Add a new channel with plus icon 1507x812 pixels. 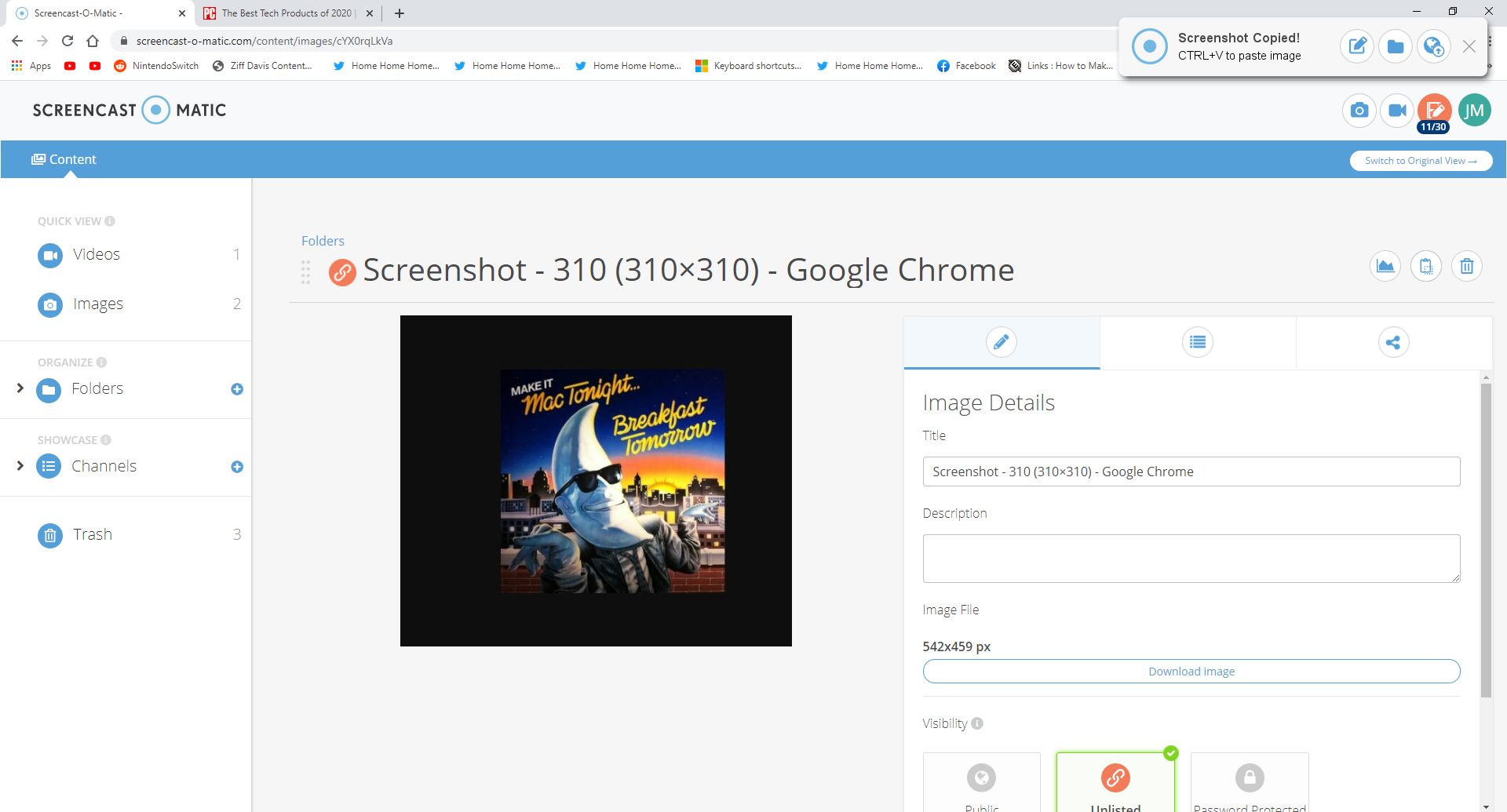(x=237, y=467)
